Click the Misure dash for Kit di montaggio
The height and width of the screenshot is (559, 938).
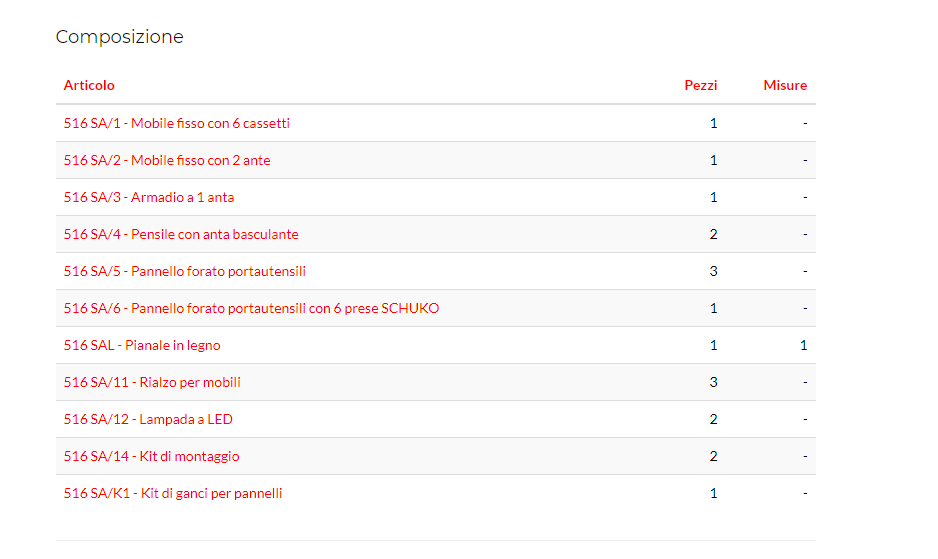(x=804, y=456)
